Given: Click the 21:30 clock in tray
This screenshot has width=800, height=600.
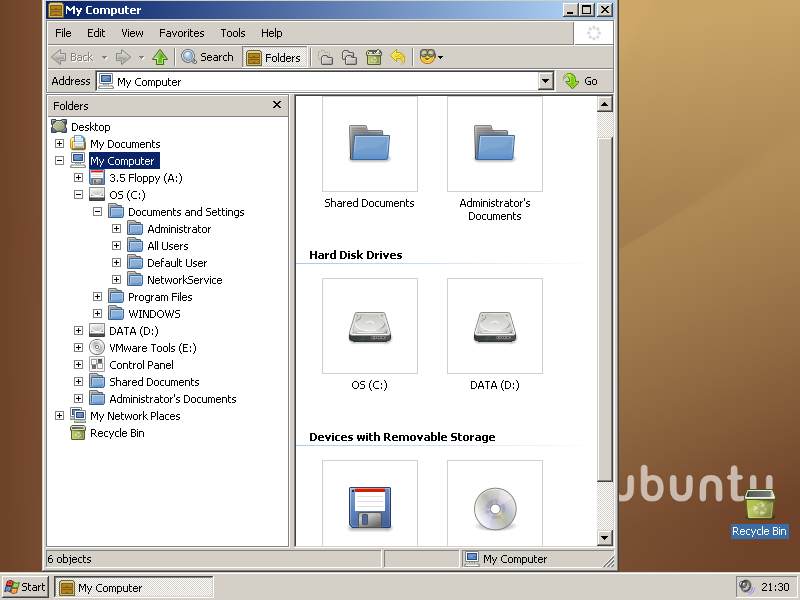Looking at the screenshot, I should tap(775, 587).
